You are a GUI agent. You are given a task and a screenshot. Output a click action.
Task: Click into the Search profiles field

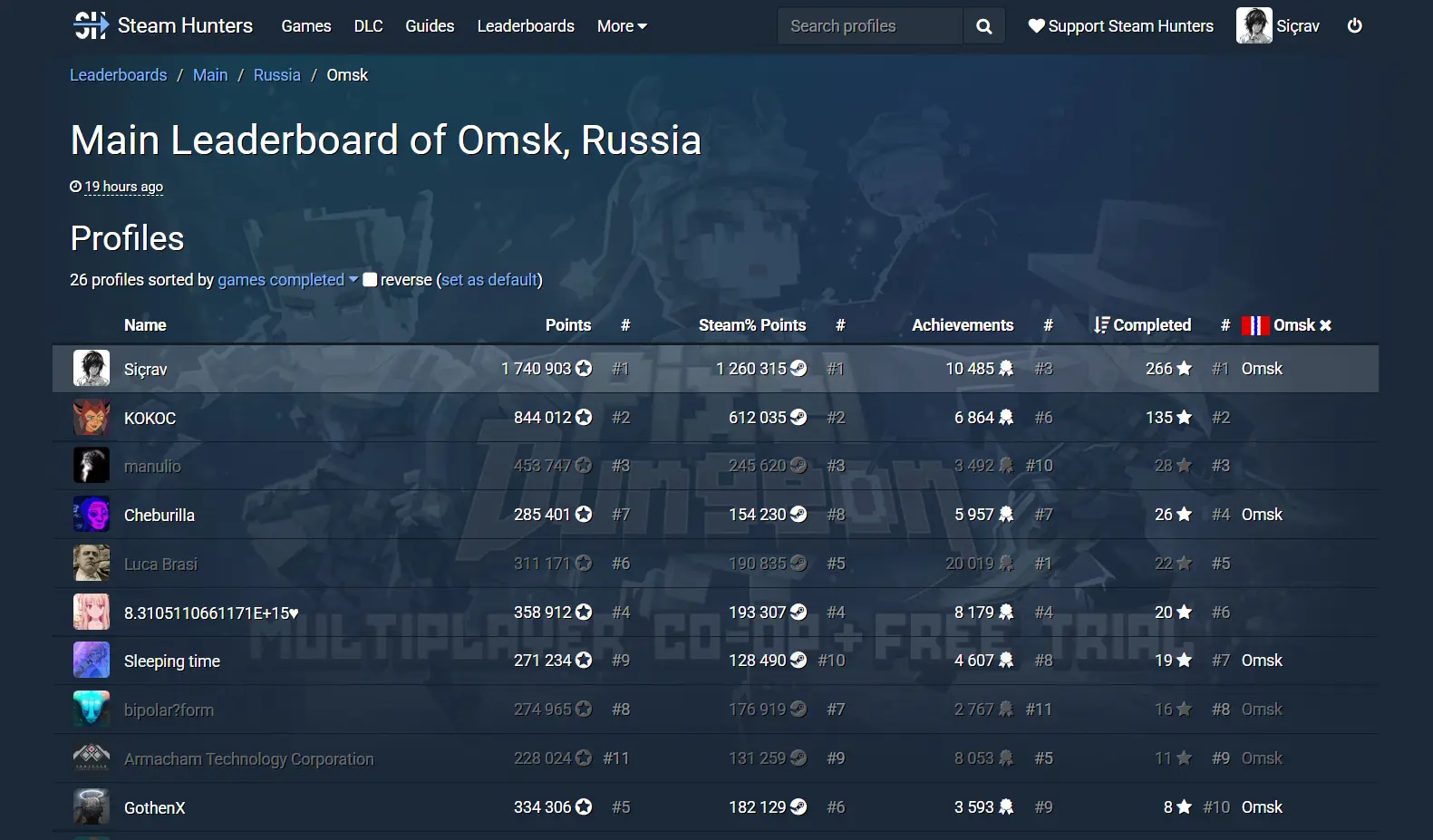[870, 26]
